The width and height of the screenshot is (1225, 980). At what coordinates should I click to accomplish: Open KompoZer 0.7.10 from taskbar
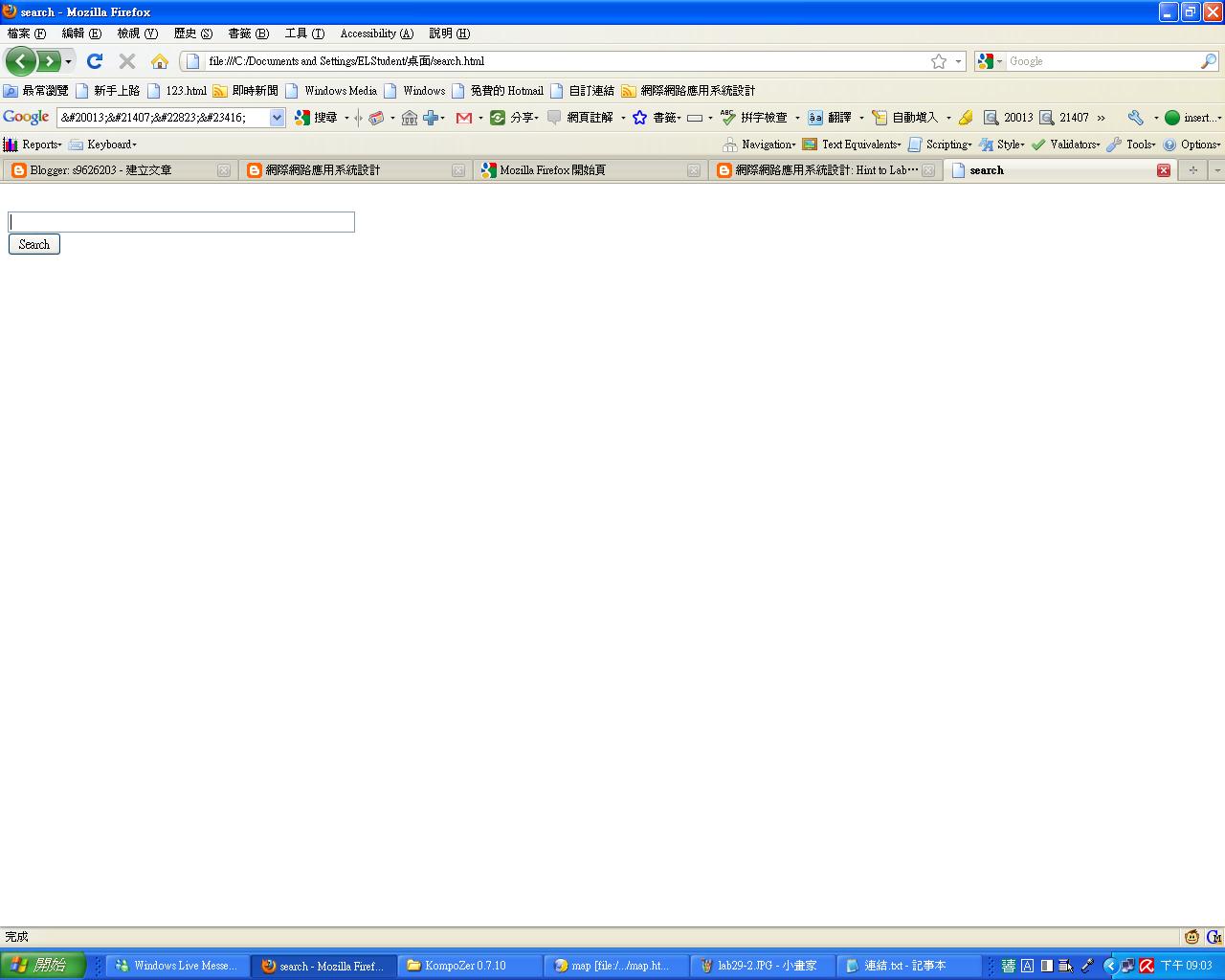(x=469, y=966)
